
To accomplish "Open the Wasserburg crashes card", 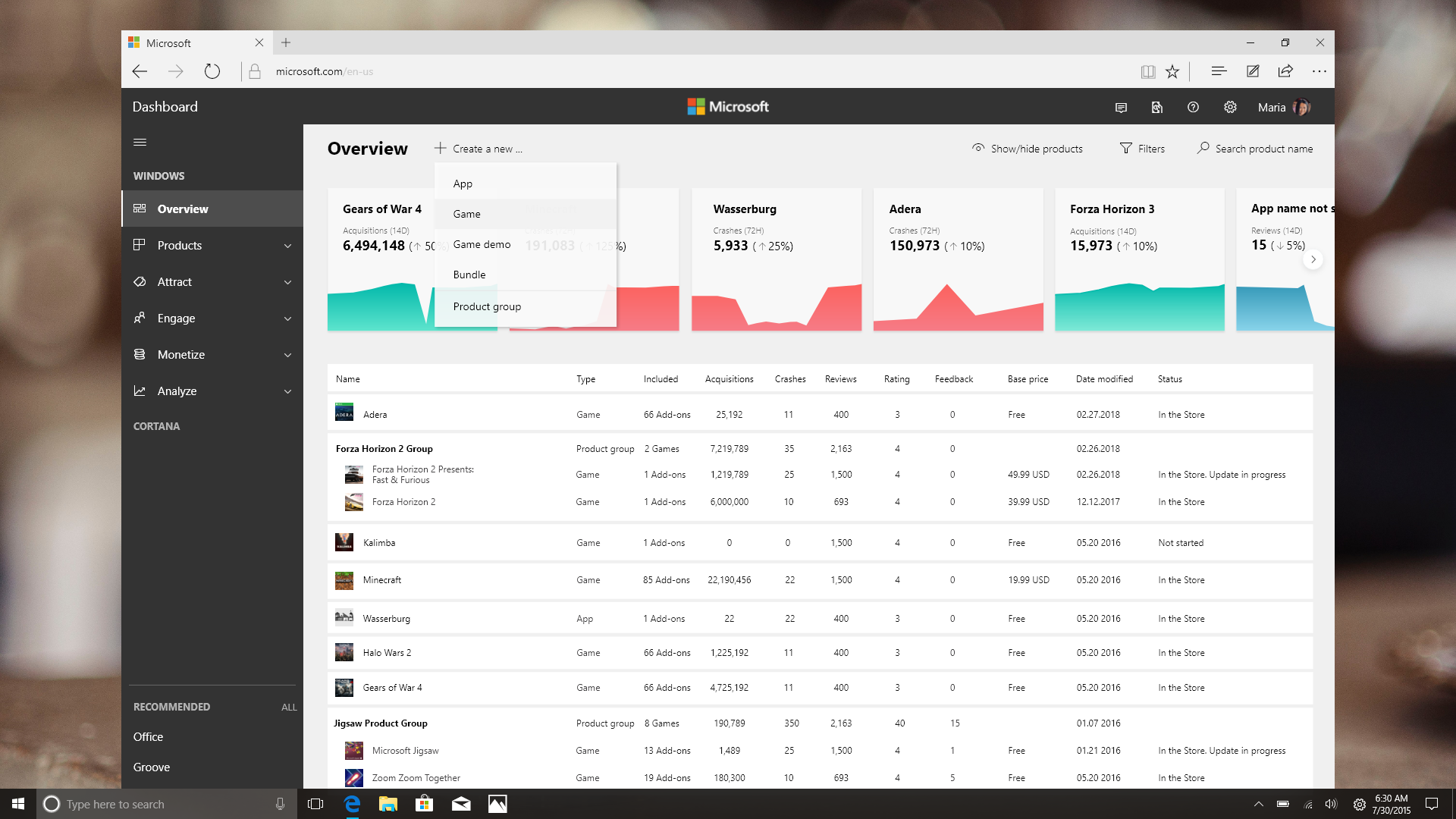I will [777, 259].
